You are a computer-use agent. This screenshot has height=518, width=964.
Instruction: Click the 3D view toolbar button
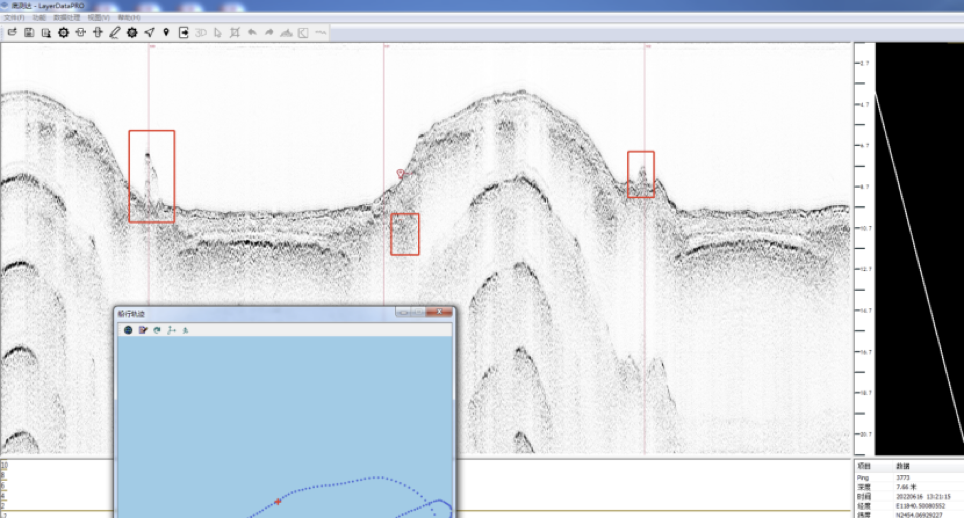[201, 32]
